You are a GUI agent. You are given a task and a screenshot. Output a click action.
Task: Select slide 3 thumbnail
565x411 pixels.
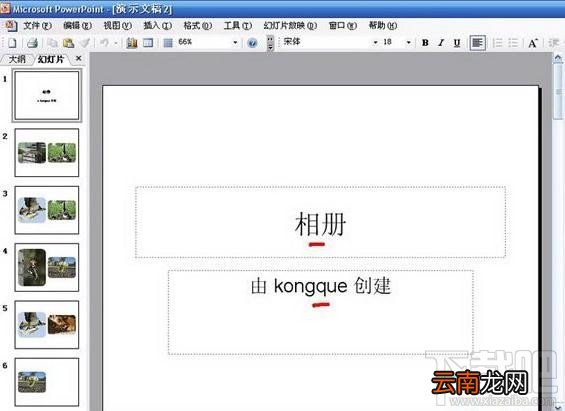pyautogui.click(x=47, y=210)
